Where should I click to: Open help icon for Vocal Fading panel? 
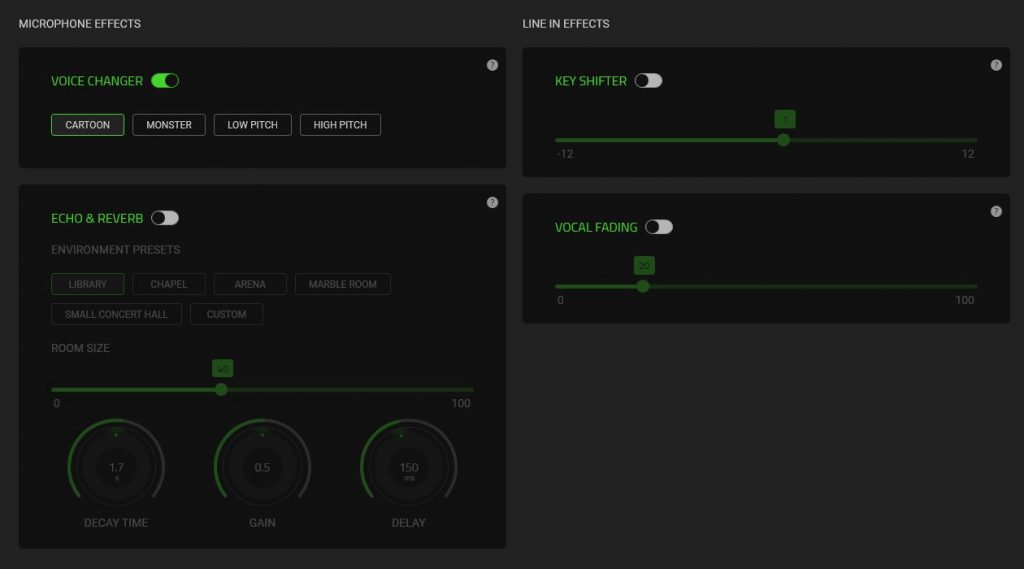(x=996, y=211)
